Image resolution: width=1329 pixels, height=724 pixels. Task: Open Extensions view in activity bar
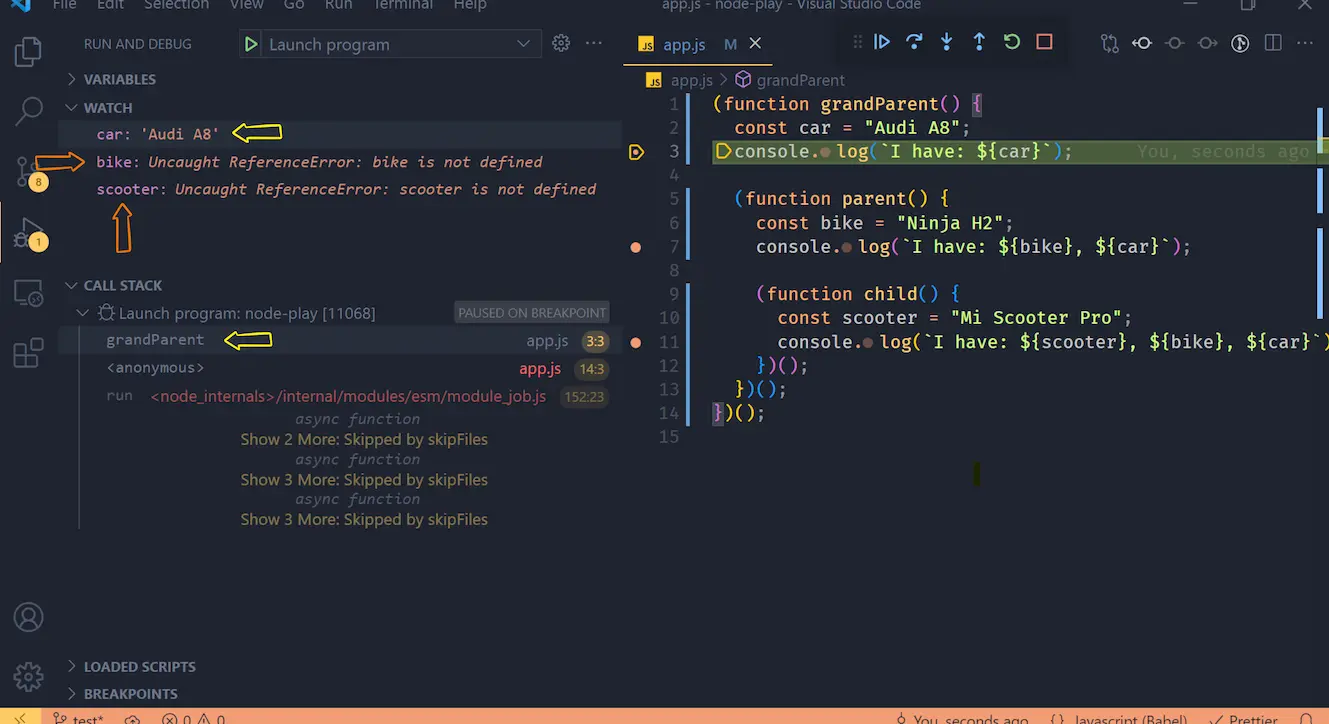coord(28,353)
